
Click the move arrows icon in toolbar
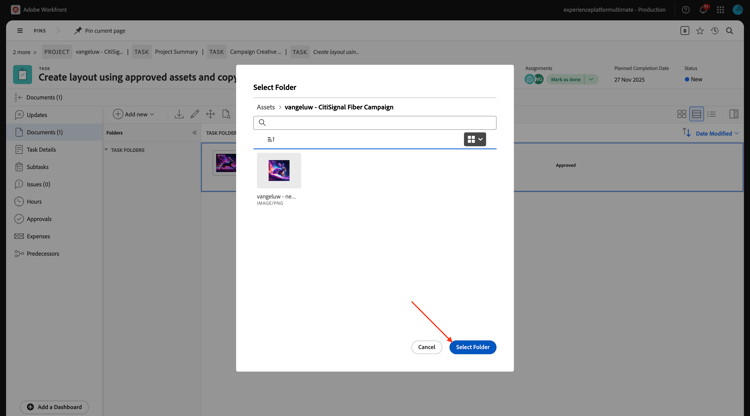click(210, 114)
